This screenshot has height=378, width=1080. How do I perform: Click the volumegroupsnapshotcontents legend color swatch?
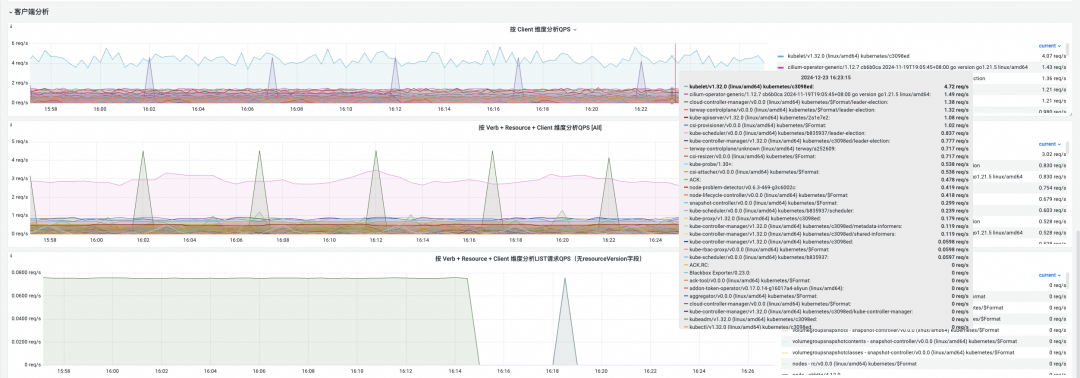point(785,342)
